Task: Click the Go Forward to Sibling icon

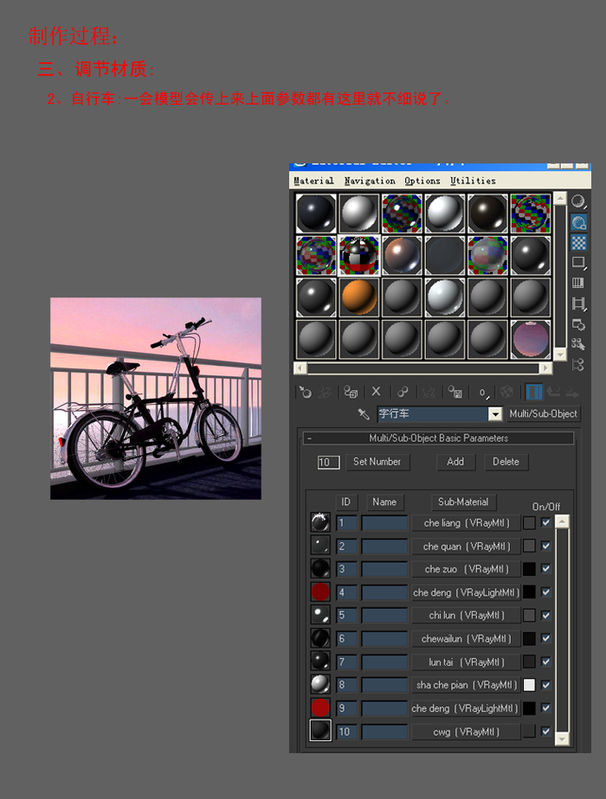Action: click(573, 392)
